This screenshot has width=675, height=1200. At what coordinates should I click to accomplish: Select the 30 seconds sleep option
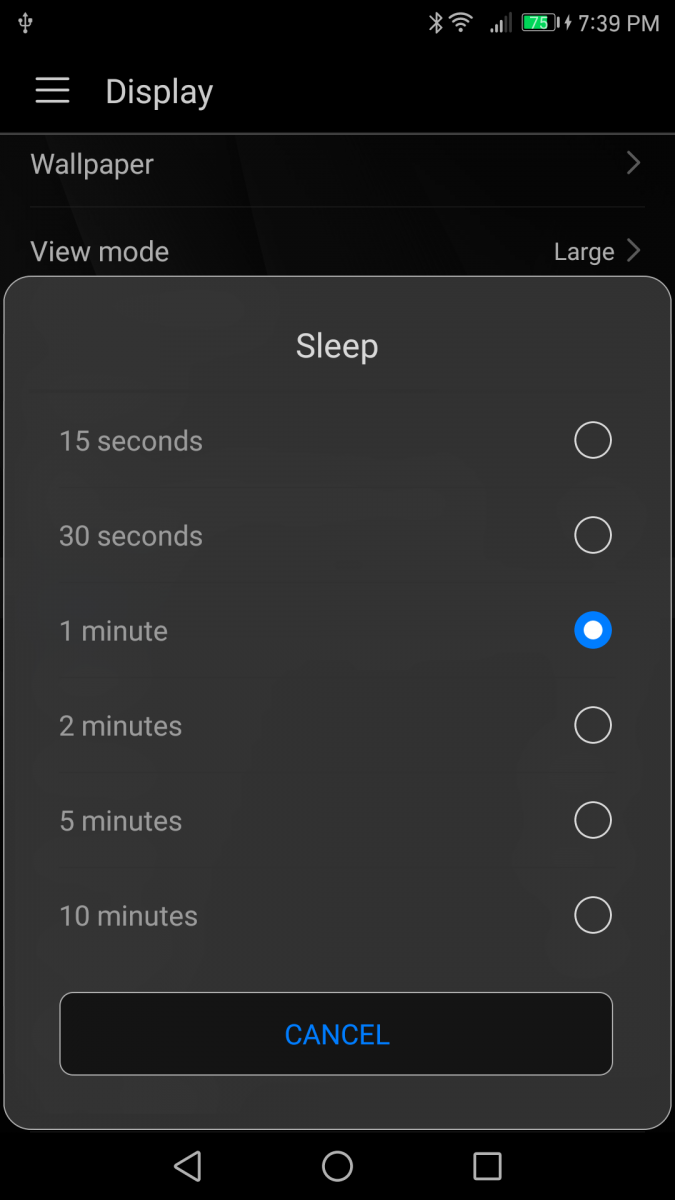click(x=593, y=535)
